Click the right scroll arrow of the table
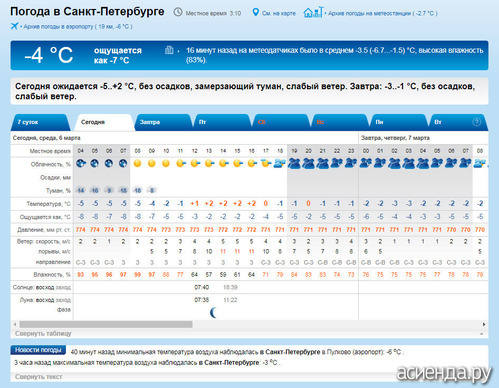Viewport: 499px width, 388px height. 484,324
